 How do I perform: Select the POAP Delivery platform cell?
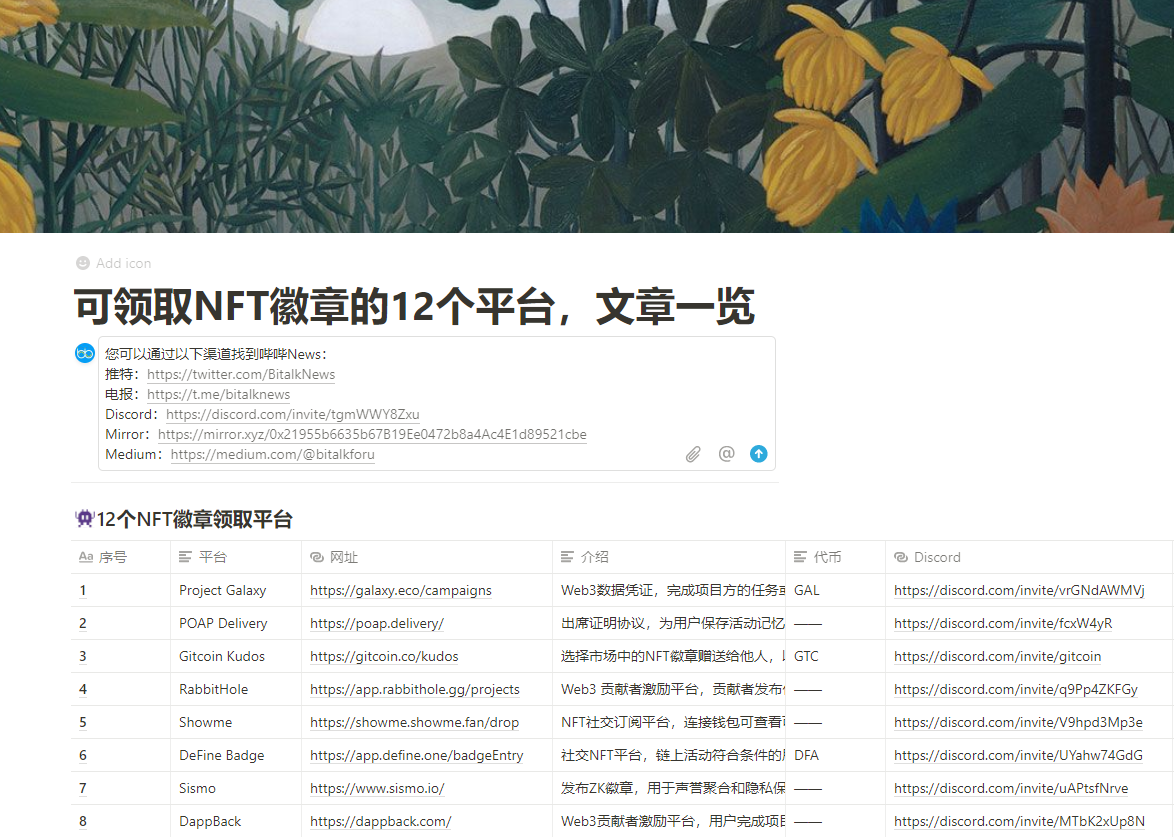[236, 623]
